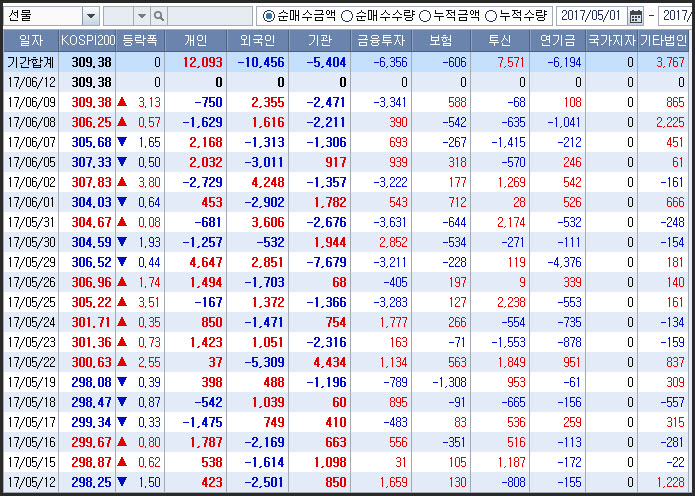The height and width of the screenshot is (496, 695).
Task: Click the empty name field after search icon
Action: pos(210,16)
